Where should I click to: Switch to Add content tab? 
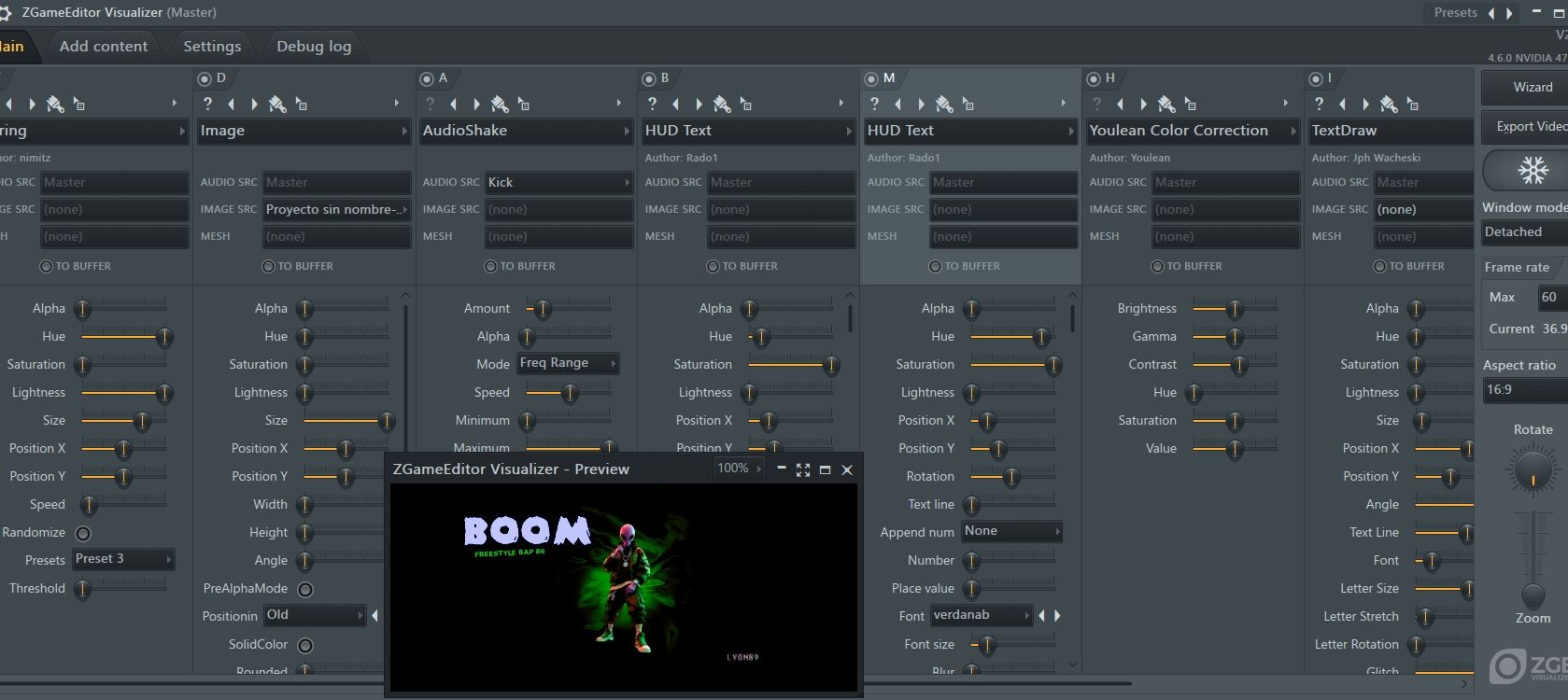(104, 46)
